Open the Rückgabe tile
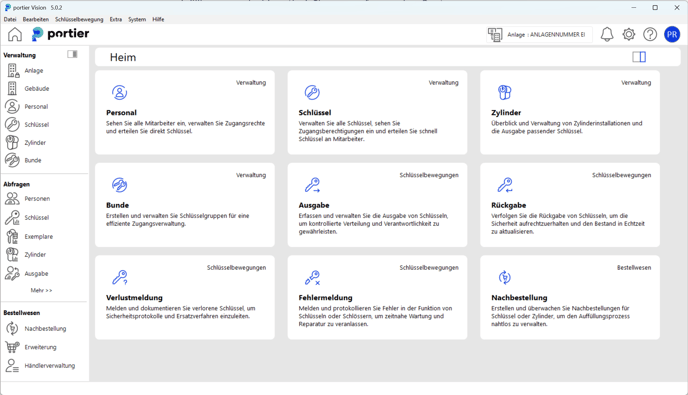 570,205
